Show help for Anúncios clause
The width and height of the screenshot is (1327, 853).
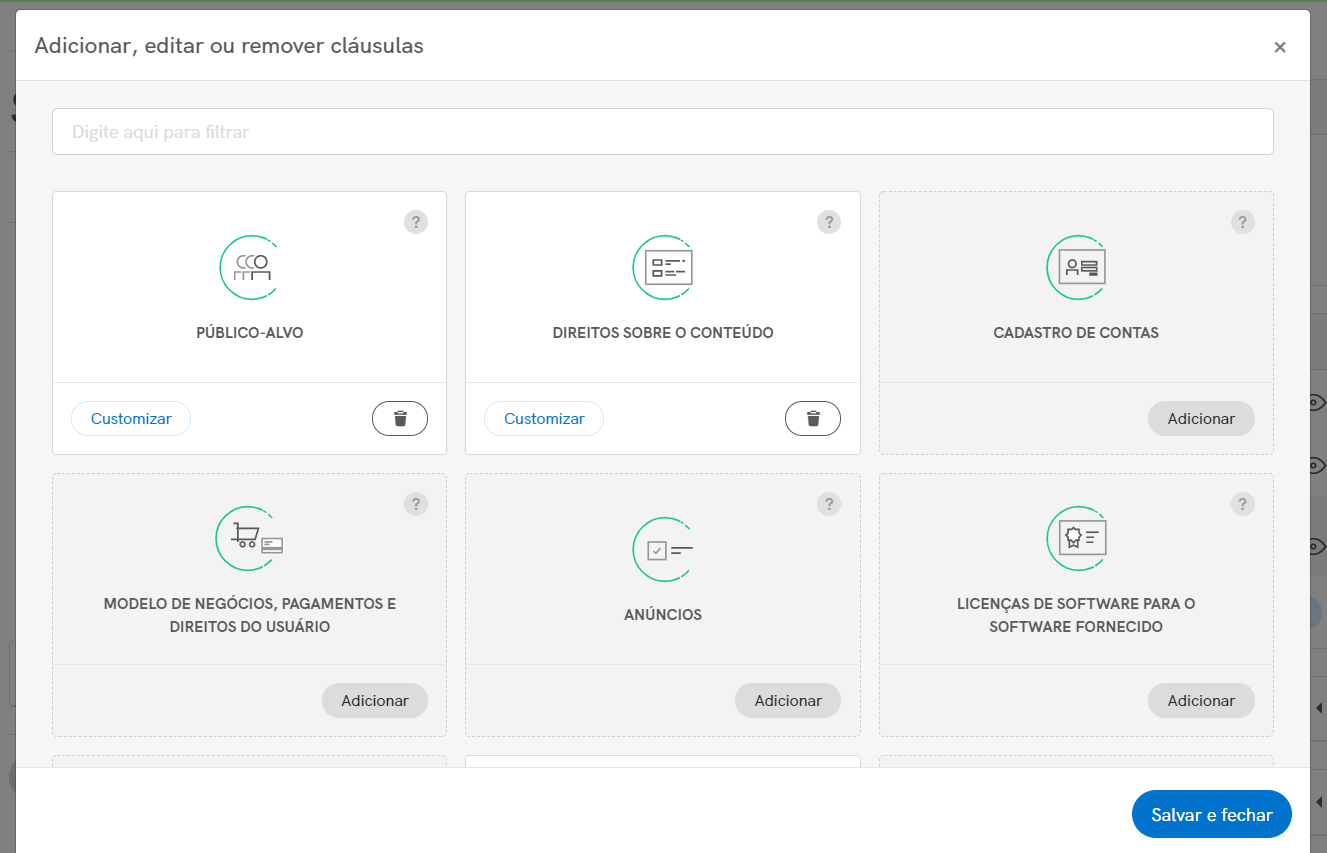point(829,504)
